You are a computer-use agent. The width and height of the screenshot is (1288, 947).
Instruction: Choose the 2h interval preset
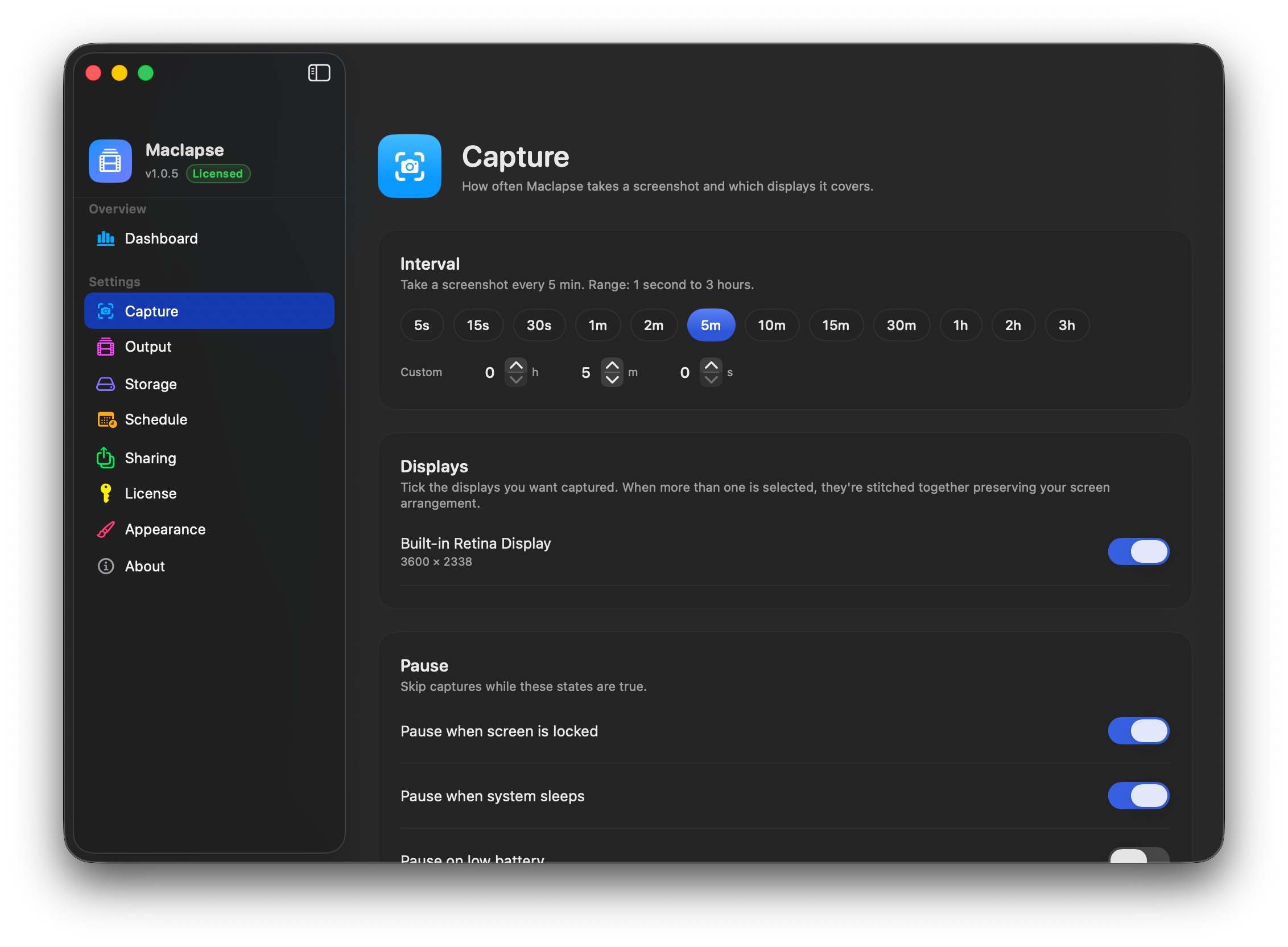[1013, 325]
